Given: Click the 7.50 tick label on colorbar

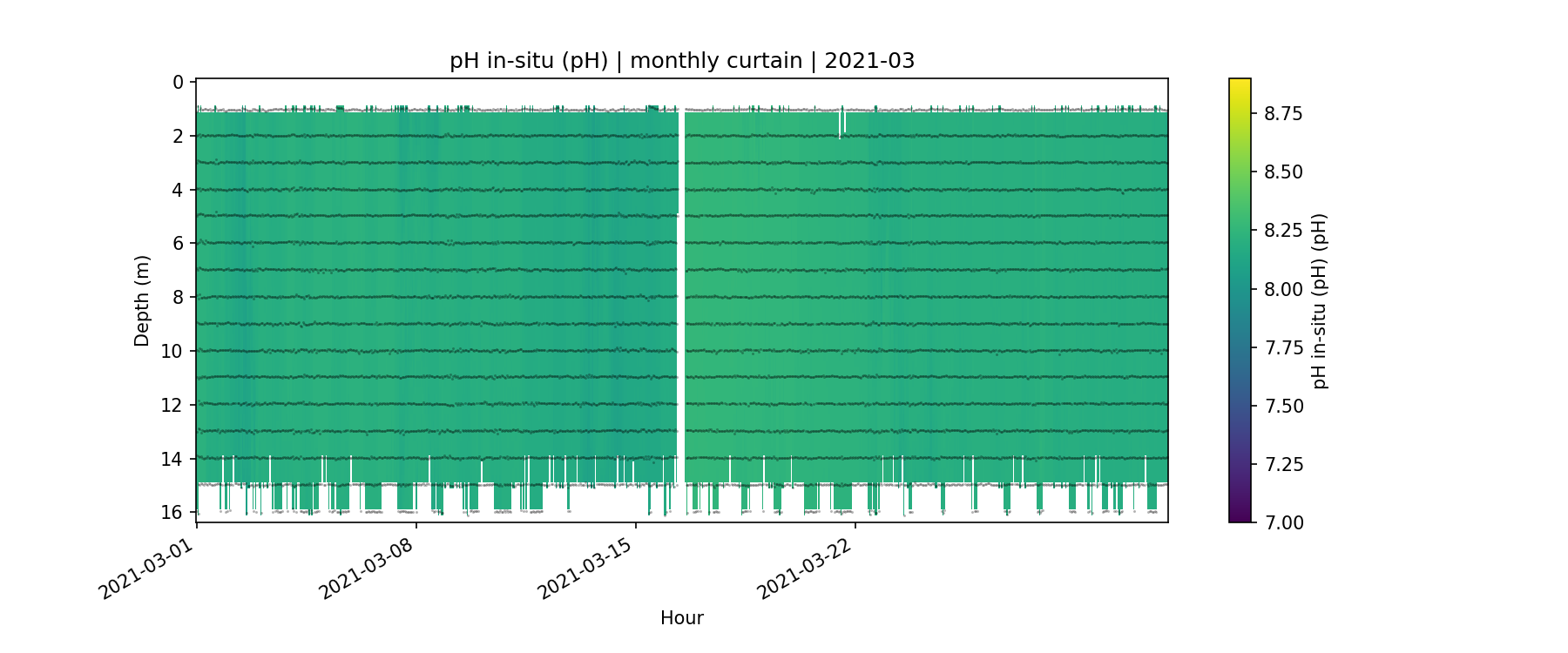Looking at the screenshot, I should (1283, 406).
